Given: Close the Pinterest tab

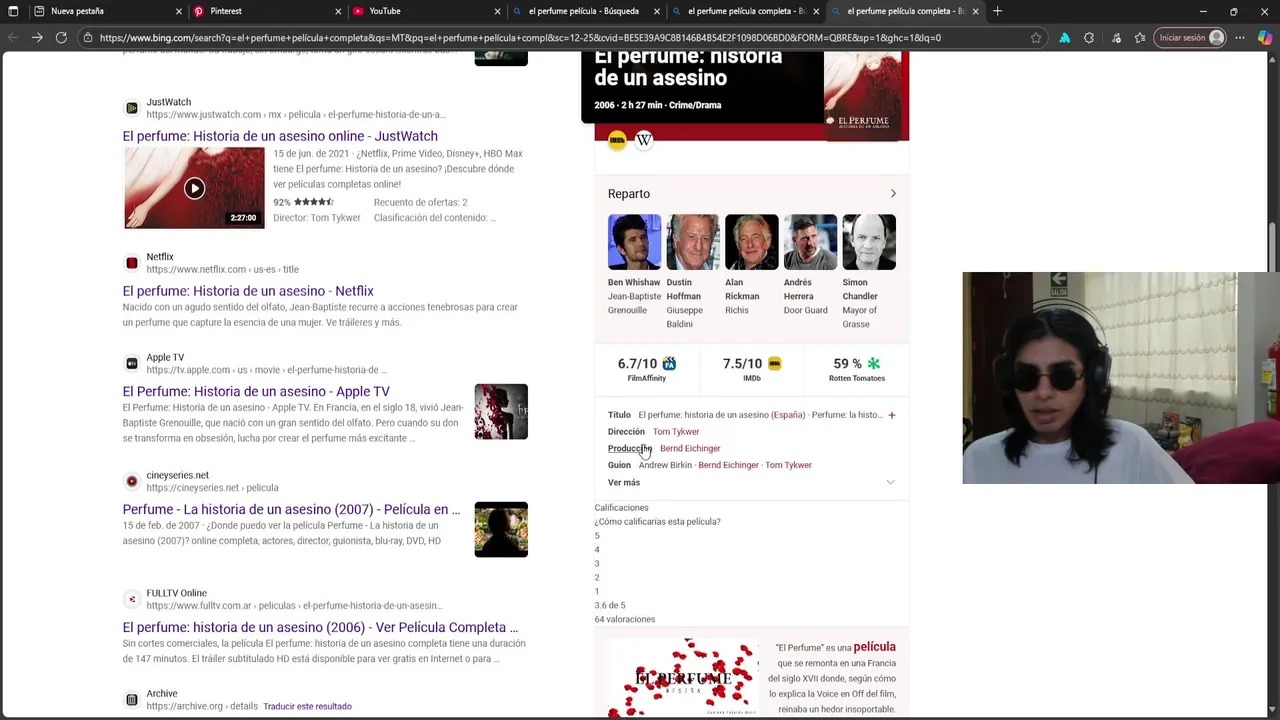Looking at the screenshot, I should [338, 11].
